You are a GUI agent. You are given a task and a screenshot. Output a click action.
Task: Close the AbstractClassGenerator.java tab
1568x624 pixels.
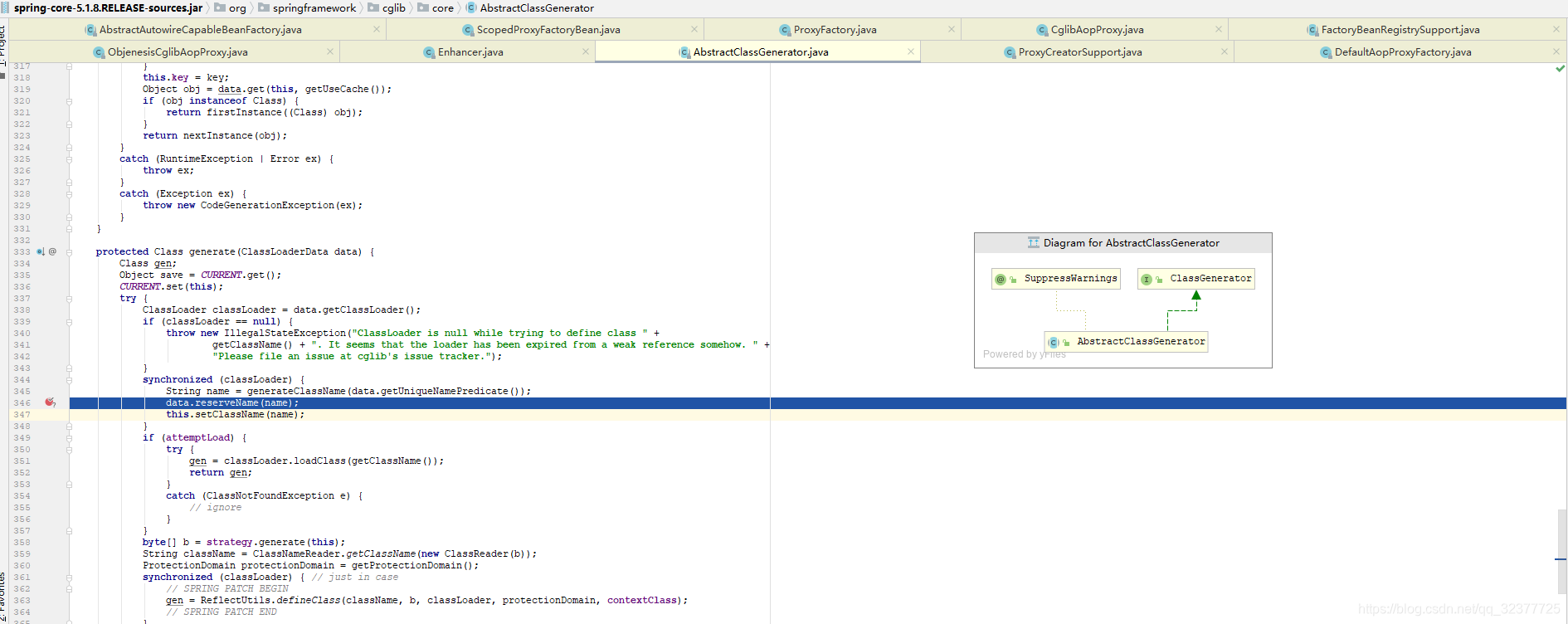click(x=911, y=51)
